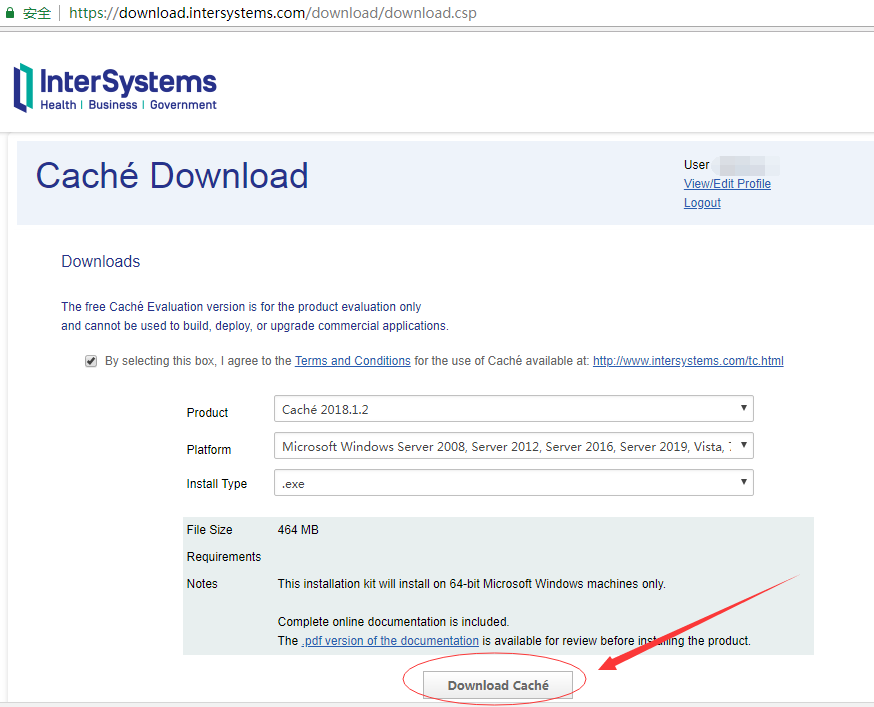Screen dimensions: 874x707
Task: Click the Notes row label
Action: (202, 584)
